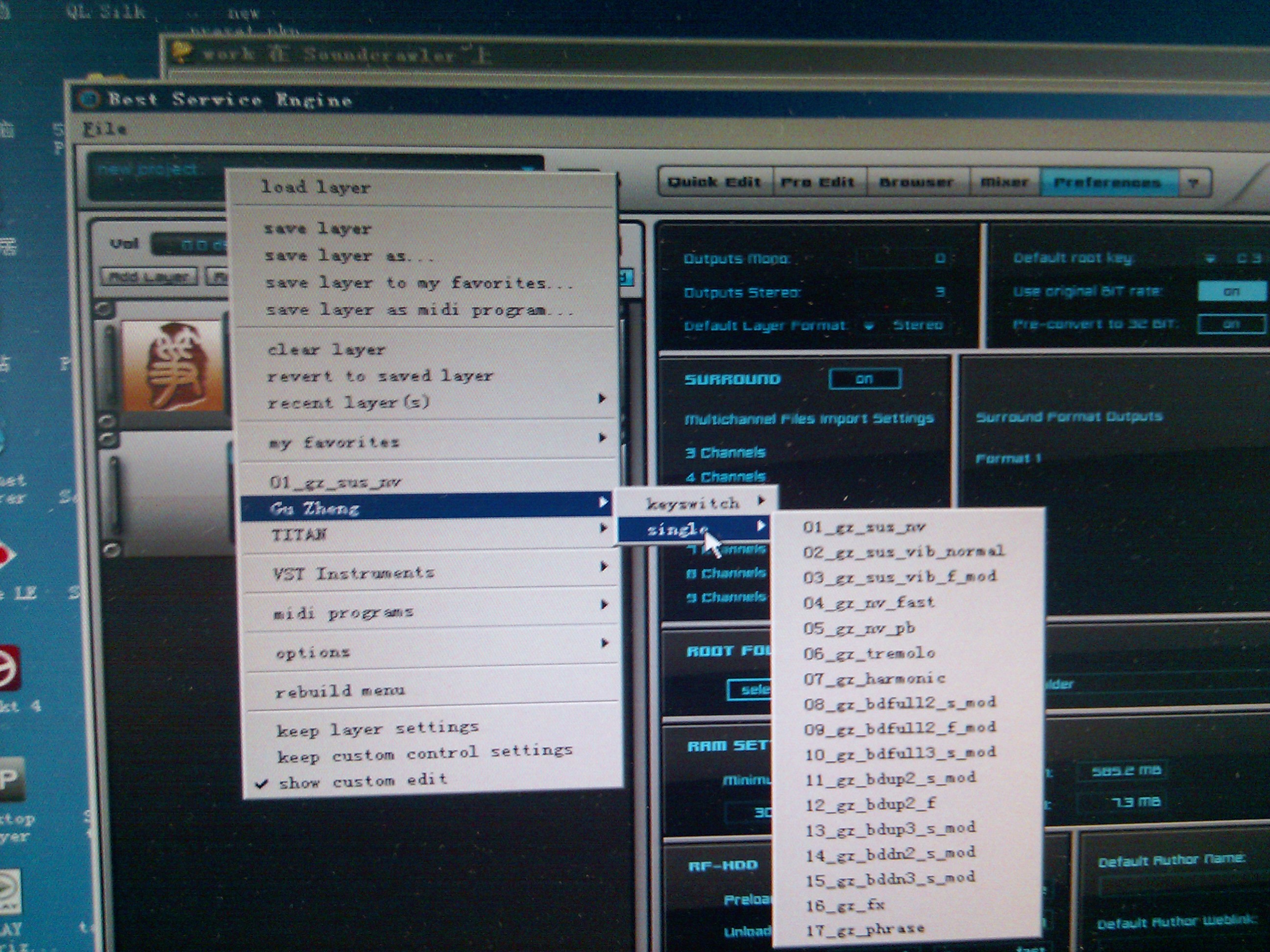Open the File menu
This screenshot has height=952, width=1270.
point(104,128)
